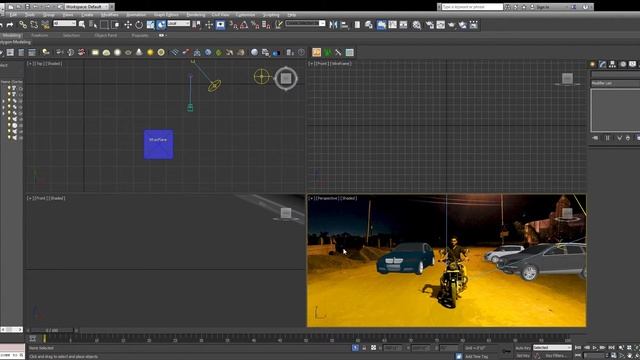Click the Add Time Tag label

point(476,356)
